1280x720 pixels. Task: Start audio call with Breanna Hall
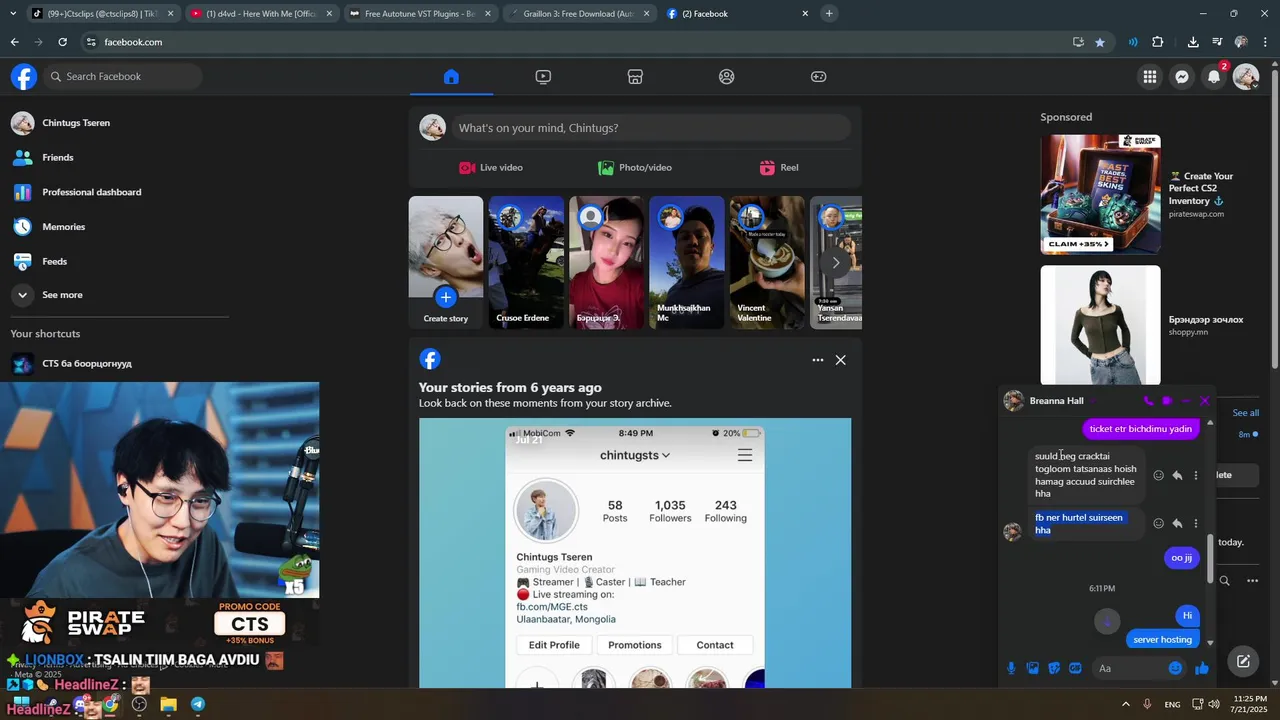[x=1148, y=401]
